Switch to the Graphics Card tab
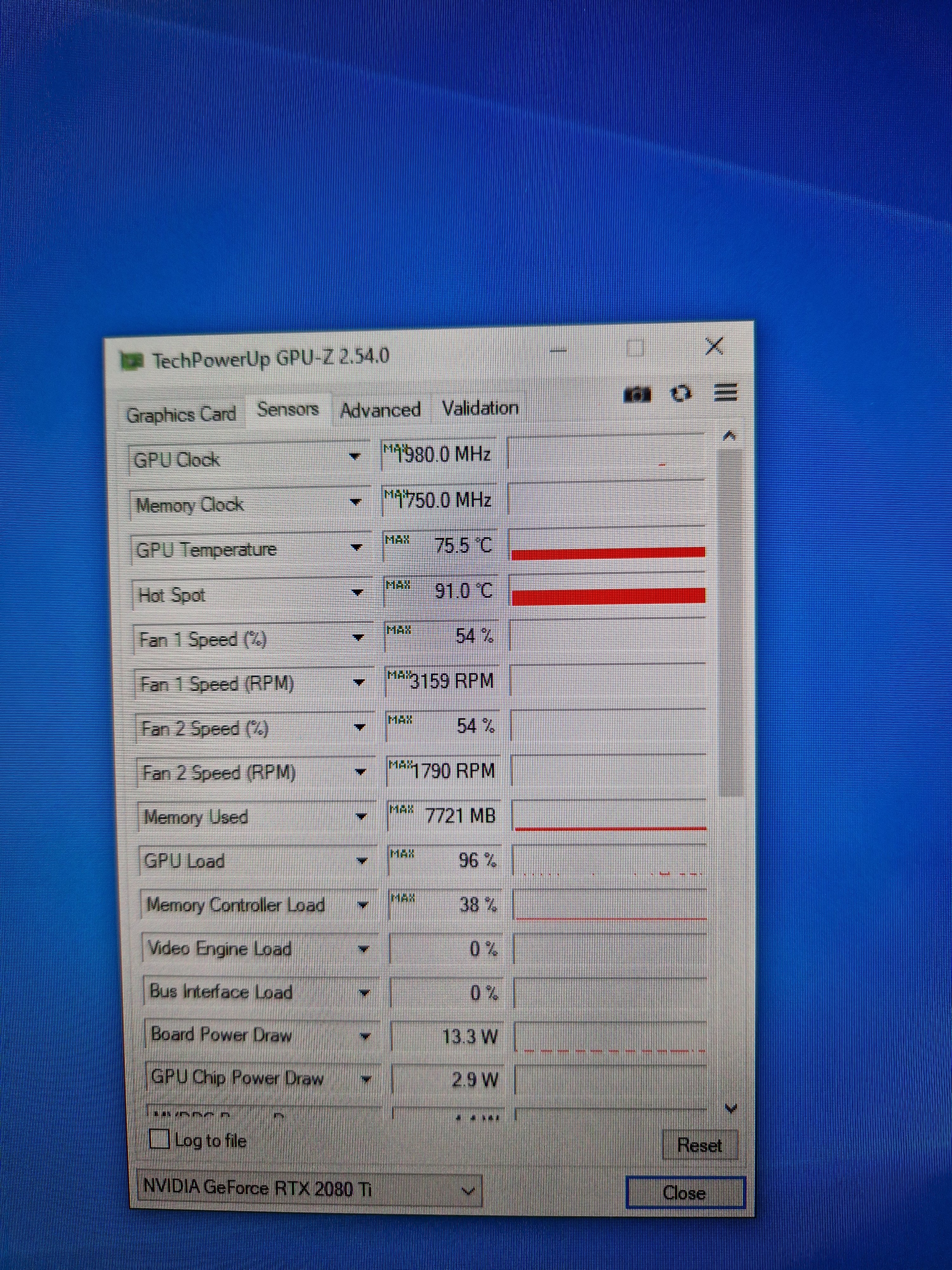The height and width of the screenshot is (1270, 952). click(181, 415)
